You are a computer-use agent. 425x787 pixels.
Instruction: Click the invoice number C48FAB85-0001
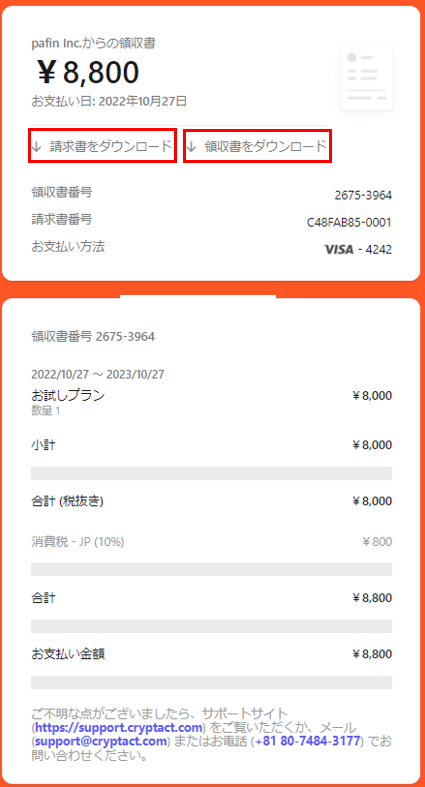coord(349,222)
